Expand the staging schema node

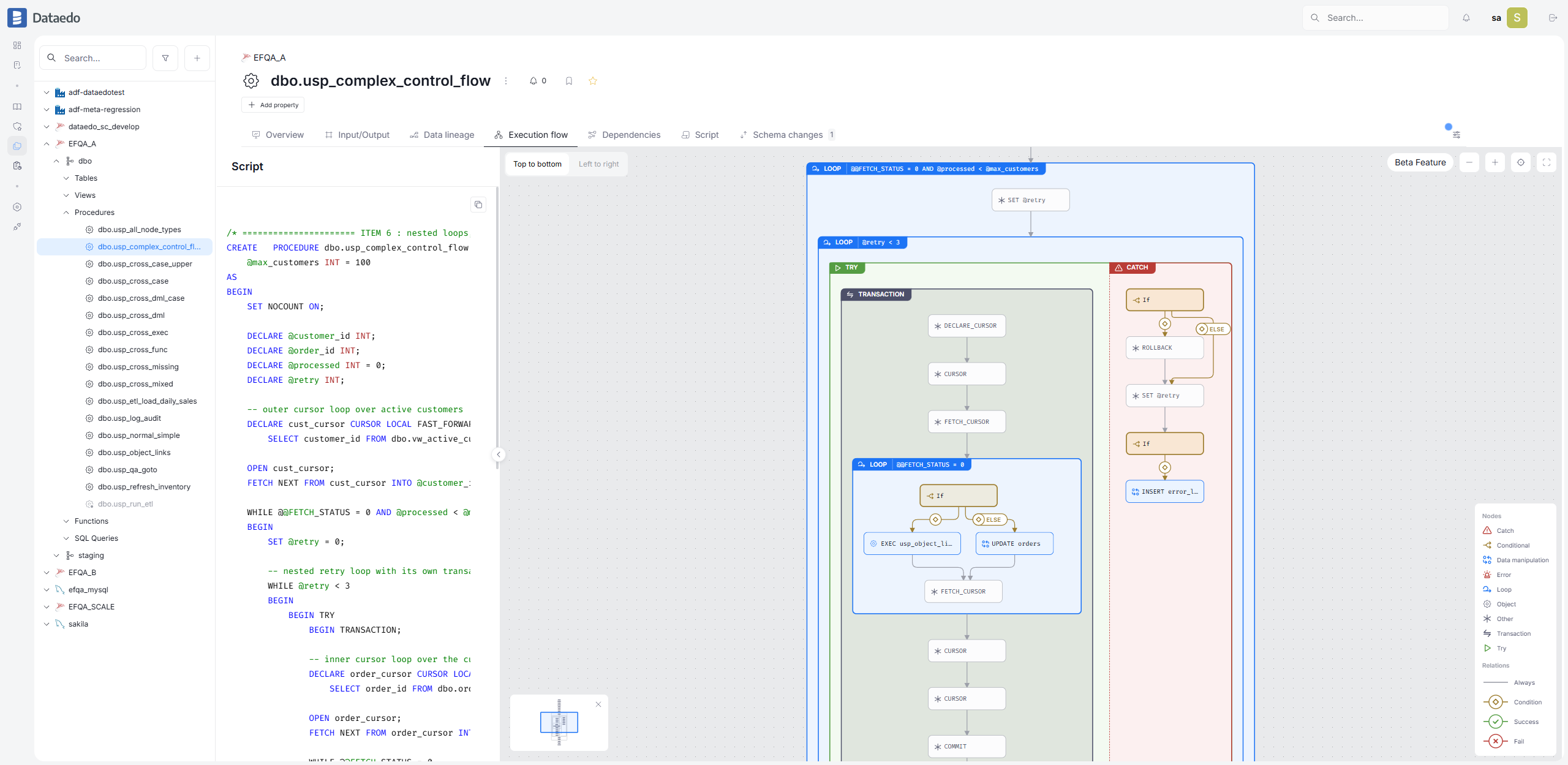56,556
